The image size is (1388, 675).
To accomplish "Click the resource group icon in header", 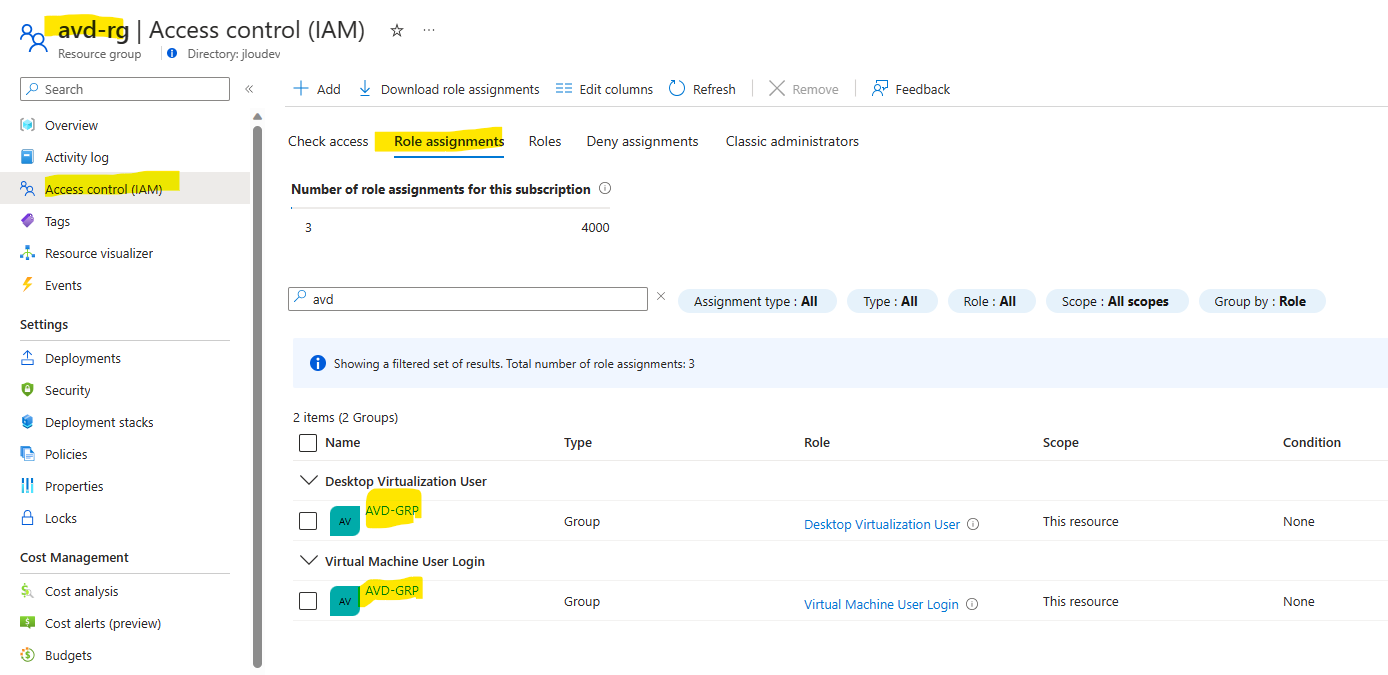I will (x=33, y=38).
